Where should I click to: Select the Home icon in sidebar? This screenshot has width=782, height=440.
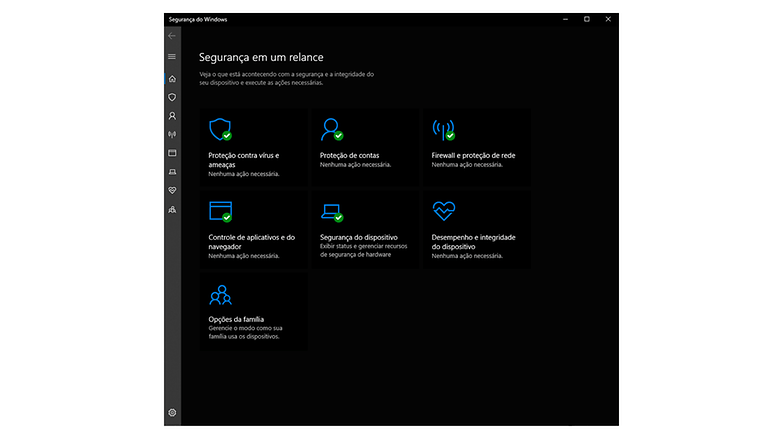click(x=172, y=79)
